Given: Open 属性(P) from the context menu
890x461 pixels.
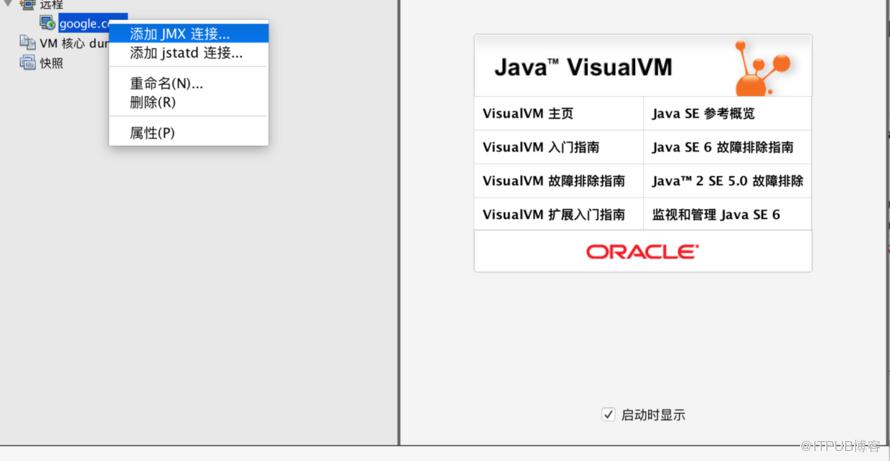Looking at the screenshot, I should [x=188, y=133].
